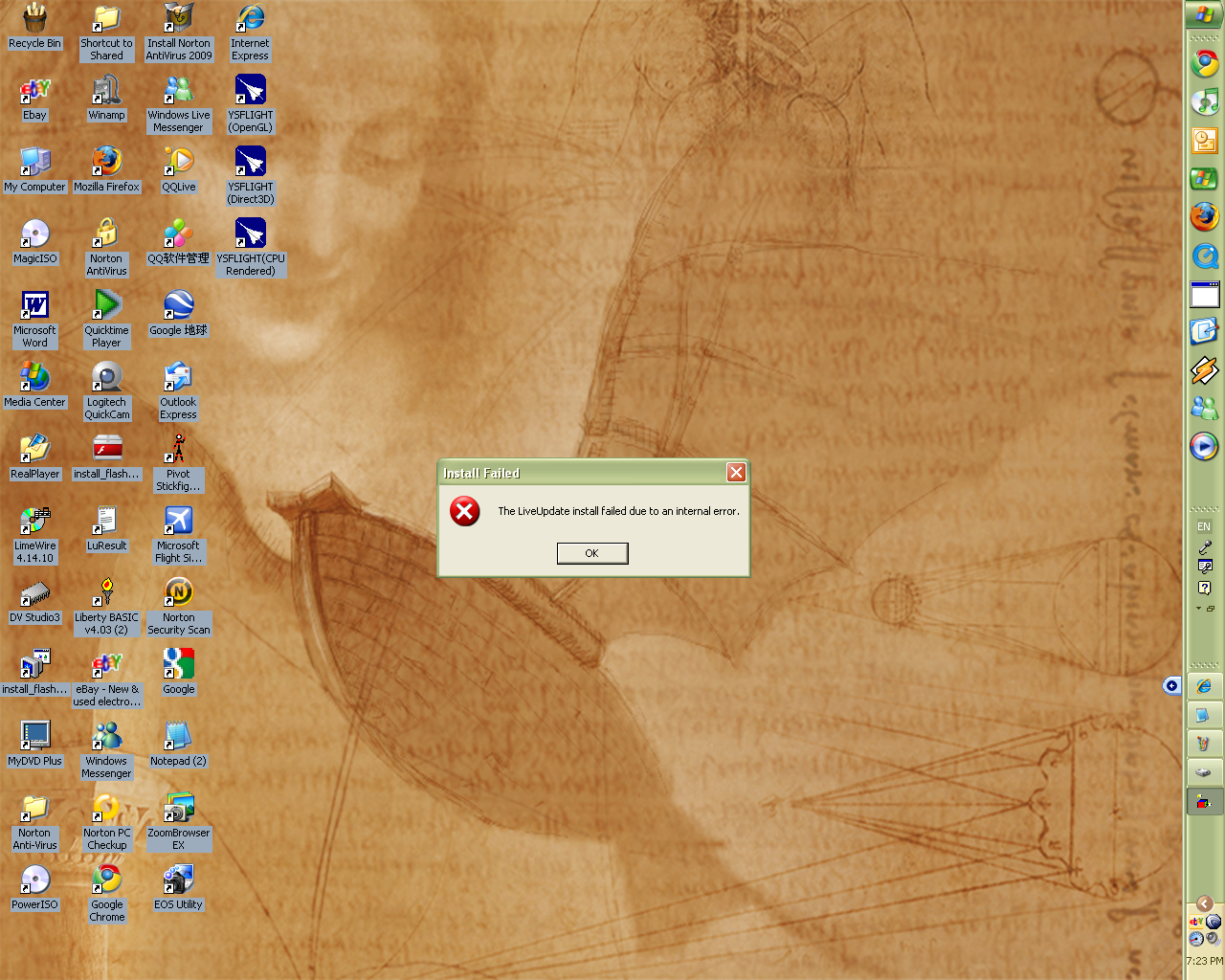Image resolution: width=1225 pixels, height=980 pixels.
Task: Open the language bar options dropdown arrow
Action: (1196, 608)
